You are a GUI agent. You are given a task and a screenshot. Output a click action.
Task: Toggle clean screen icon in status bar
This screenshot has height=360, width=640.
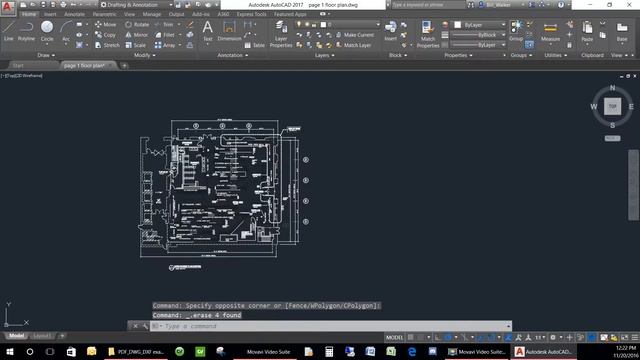tap(624, 337)
